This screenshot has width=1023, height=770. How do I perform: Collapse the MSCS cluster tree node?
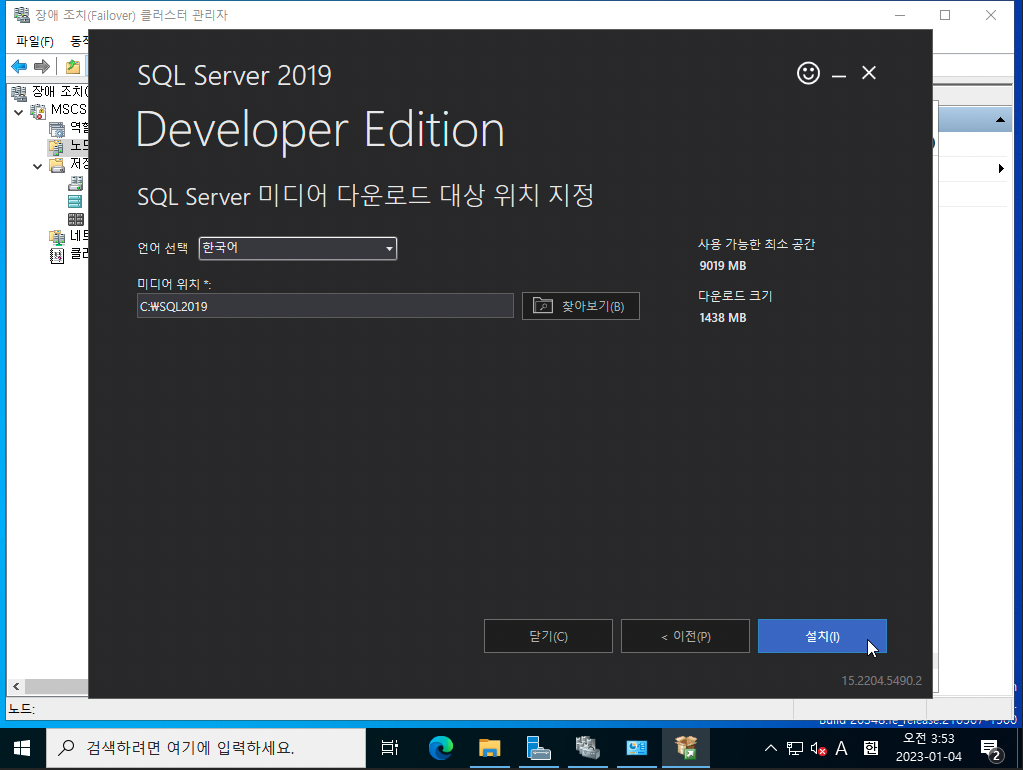pos(18,112)
